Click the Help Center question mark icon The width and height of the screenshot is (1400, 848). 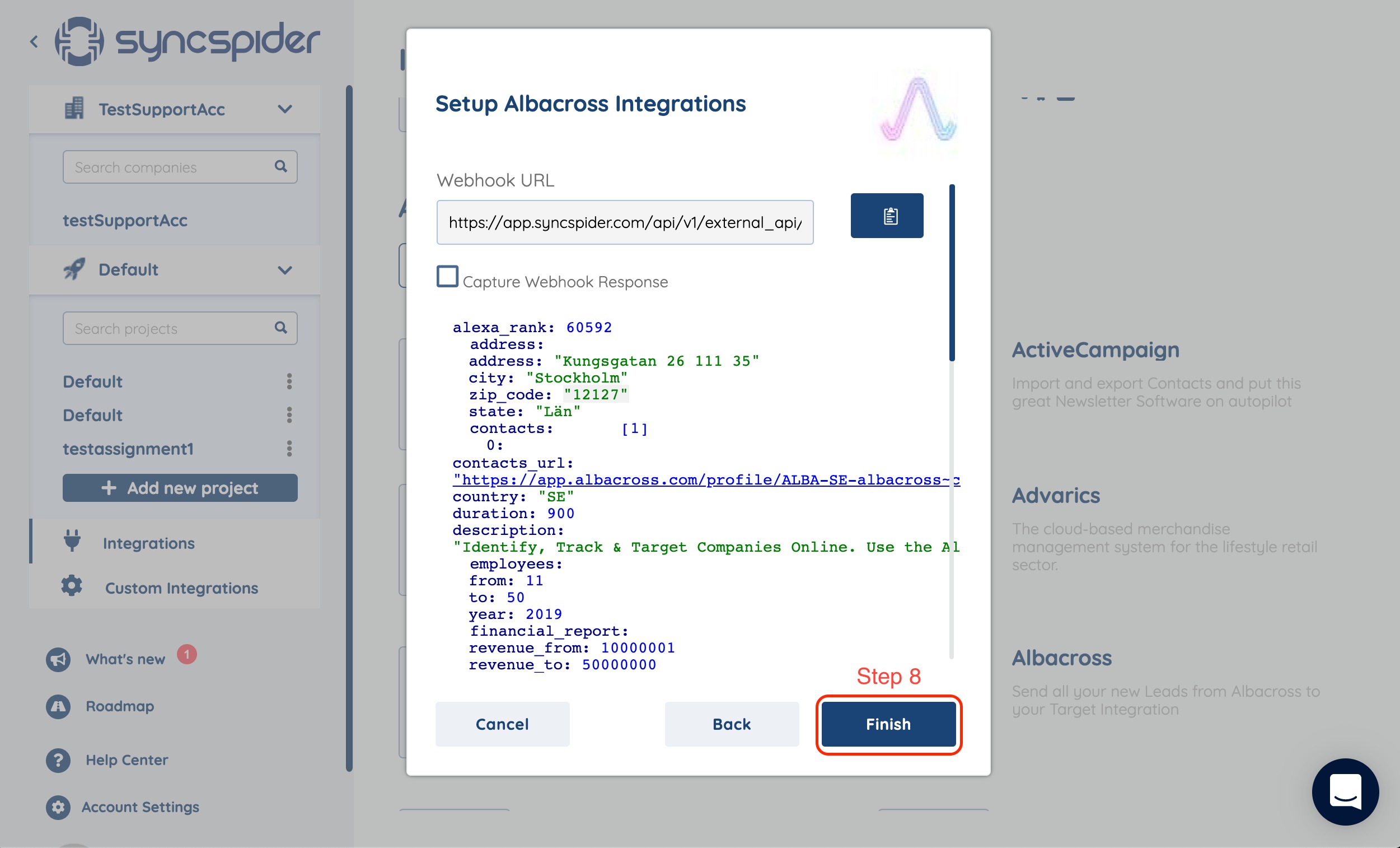pos(58,761)
